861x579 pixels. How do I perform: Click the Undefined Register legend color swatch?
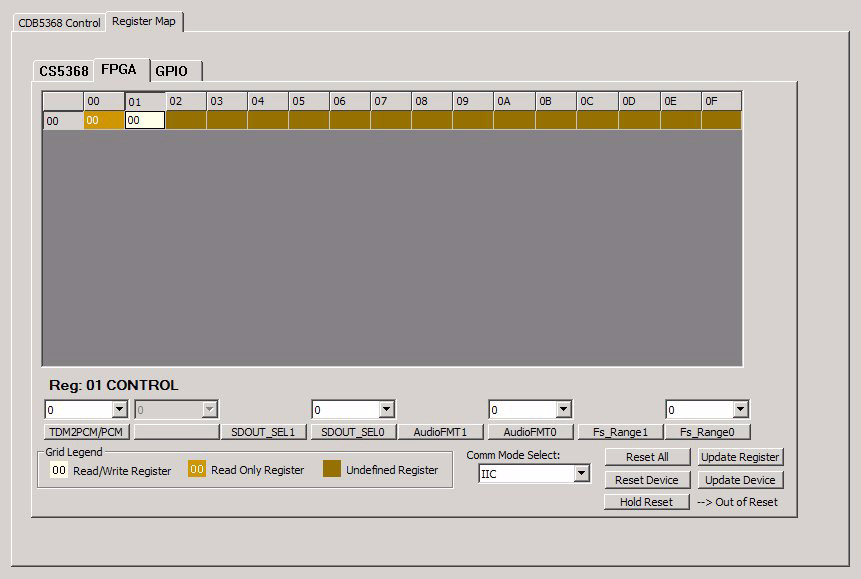pyautogui.click(x=330, y=469)
